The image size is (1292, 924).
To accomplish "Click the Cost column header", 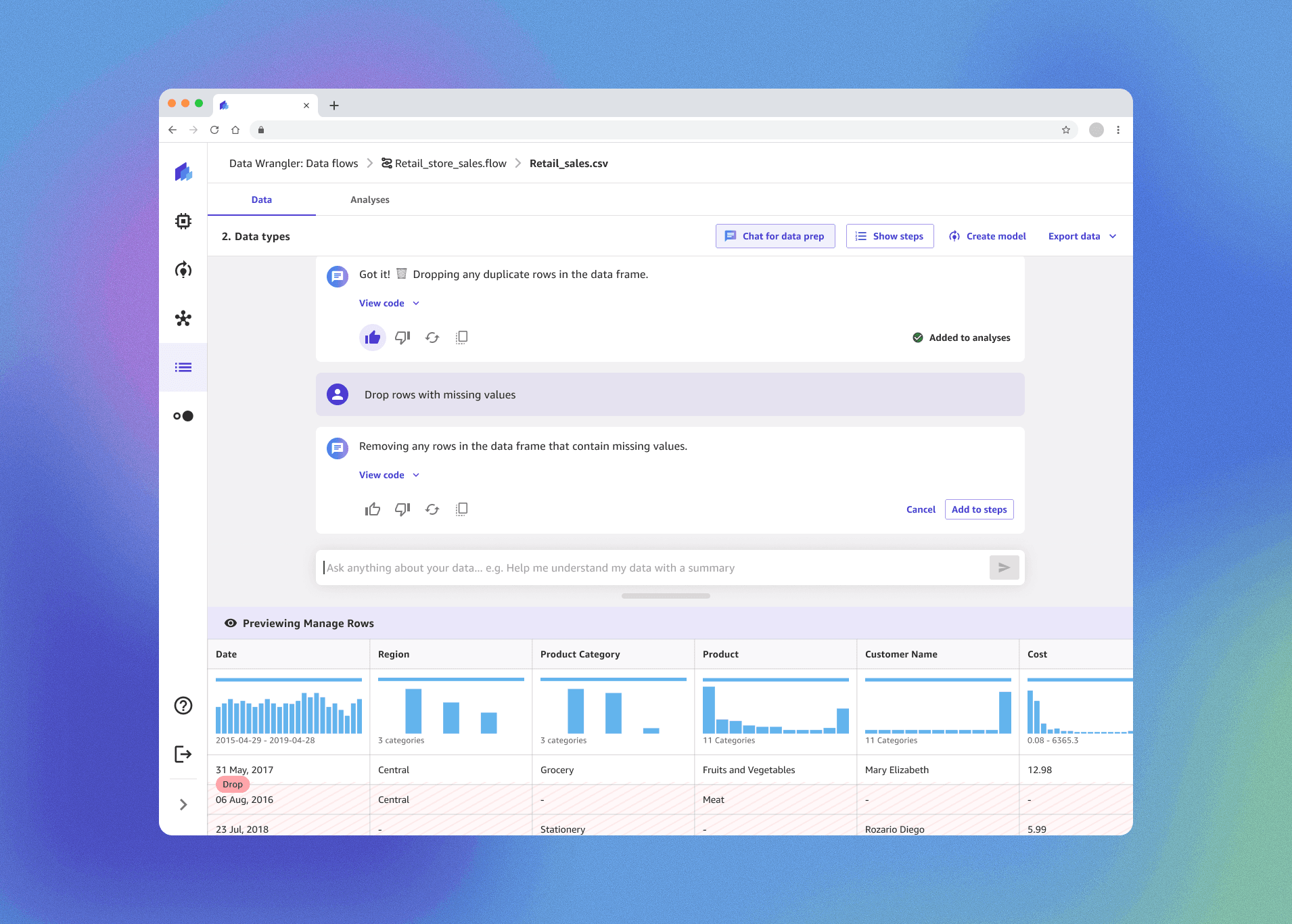I will pos(1076,654).
